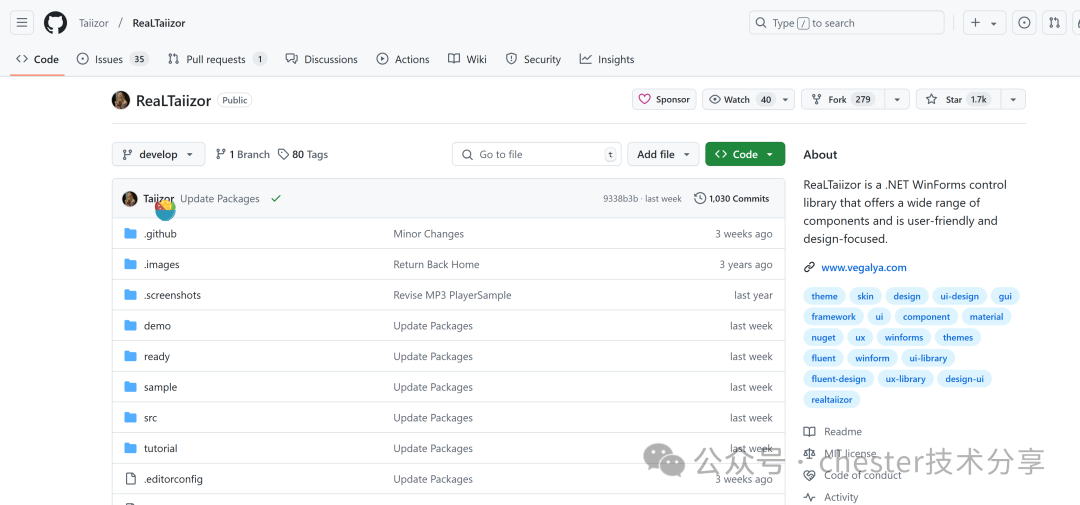The image size is (1080, 505).
Task: Open the develop branch selector
Action: point(158,154)
